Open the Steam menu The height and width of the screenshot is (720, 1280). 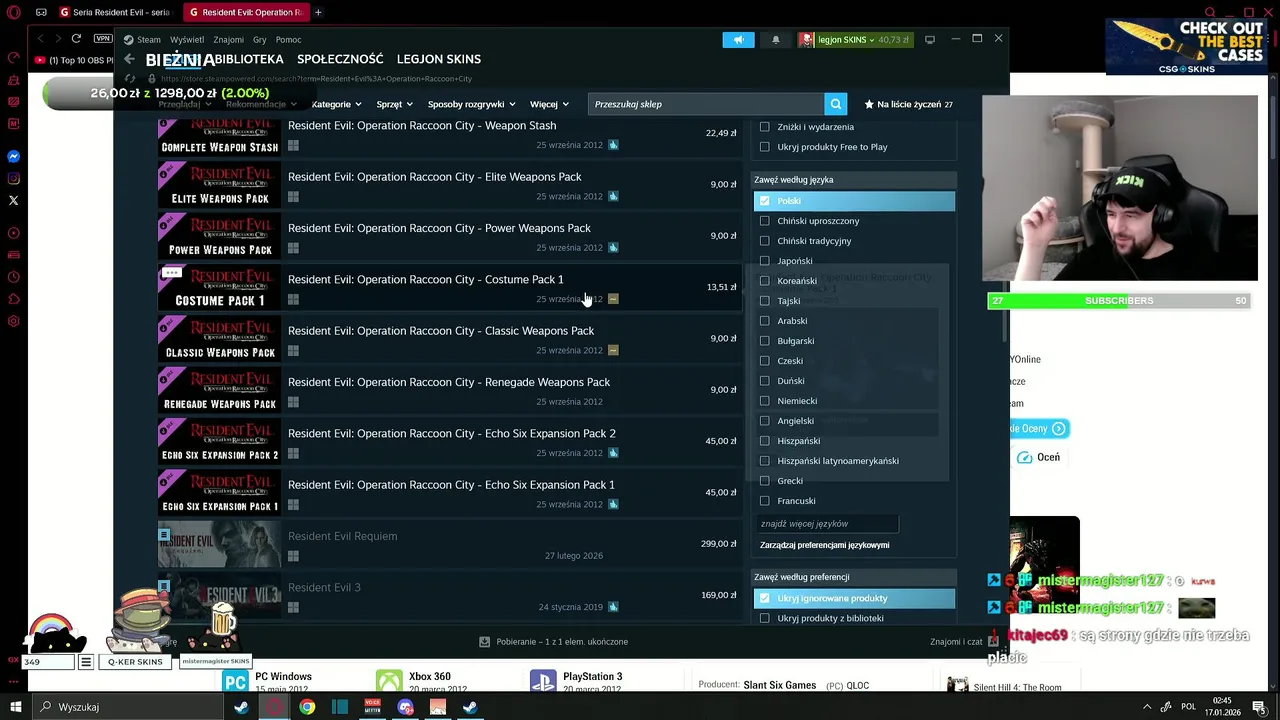tap(143, 40)
